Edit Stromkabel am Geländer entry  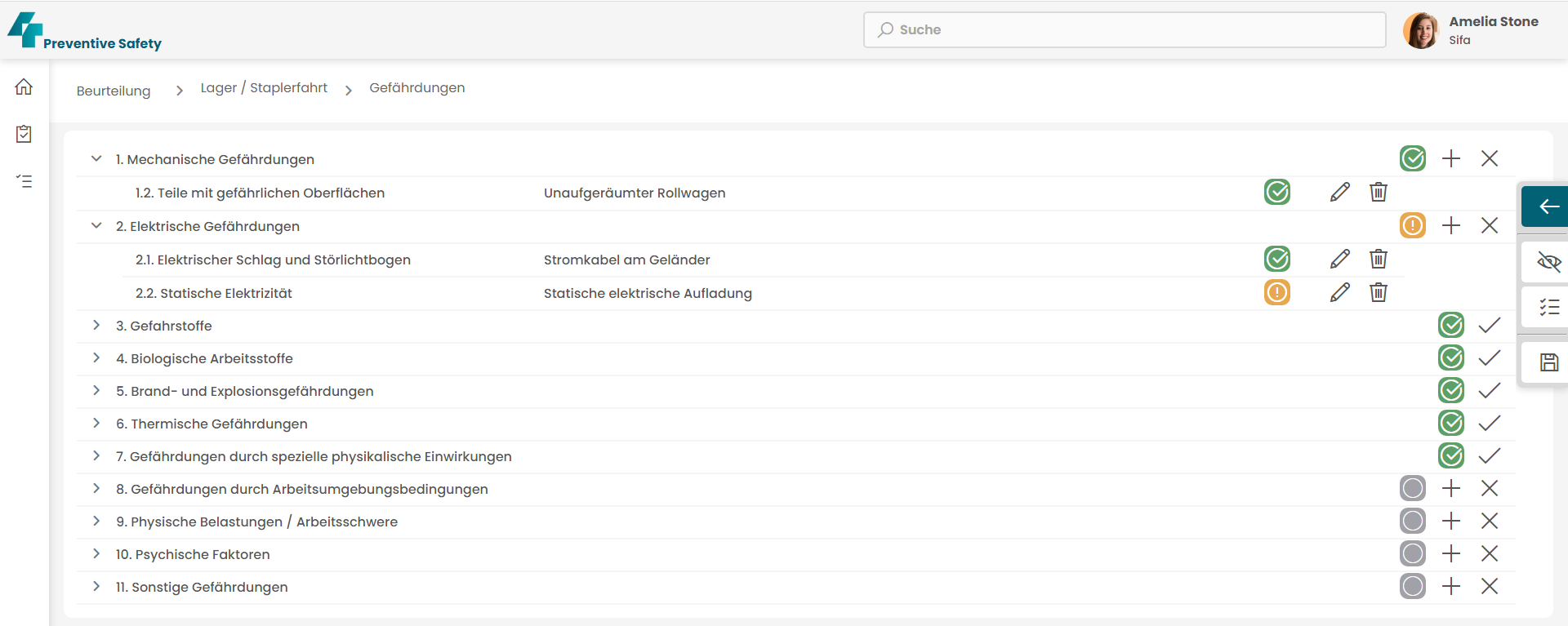1340,259
